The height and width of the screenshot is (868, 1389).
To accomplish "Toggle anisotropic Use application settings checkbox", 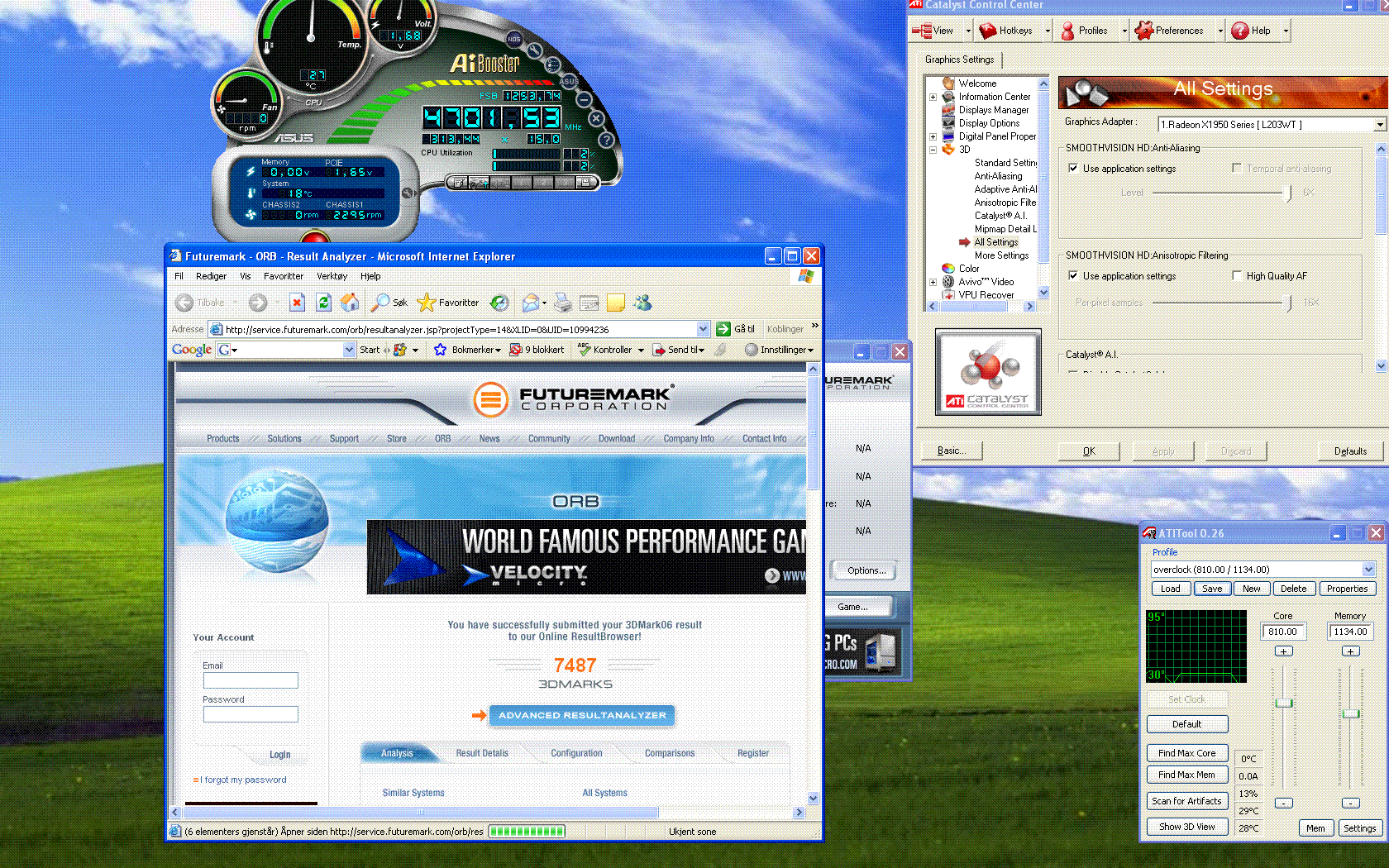I will (x=1073, y=276).
